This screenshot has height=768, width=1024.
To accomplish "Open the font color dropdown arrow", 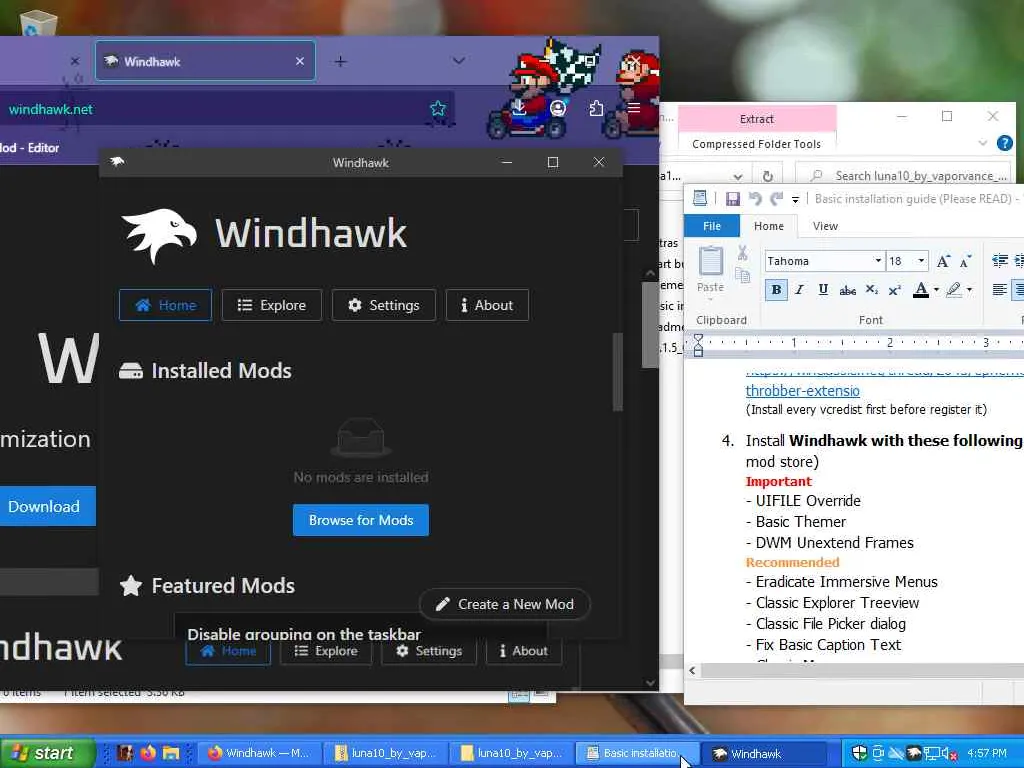I will [x=936, y=290].
